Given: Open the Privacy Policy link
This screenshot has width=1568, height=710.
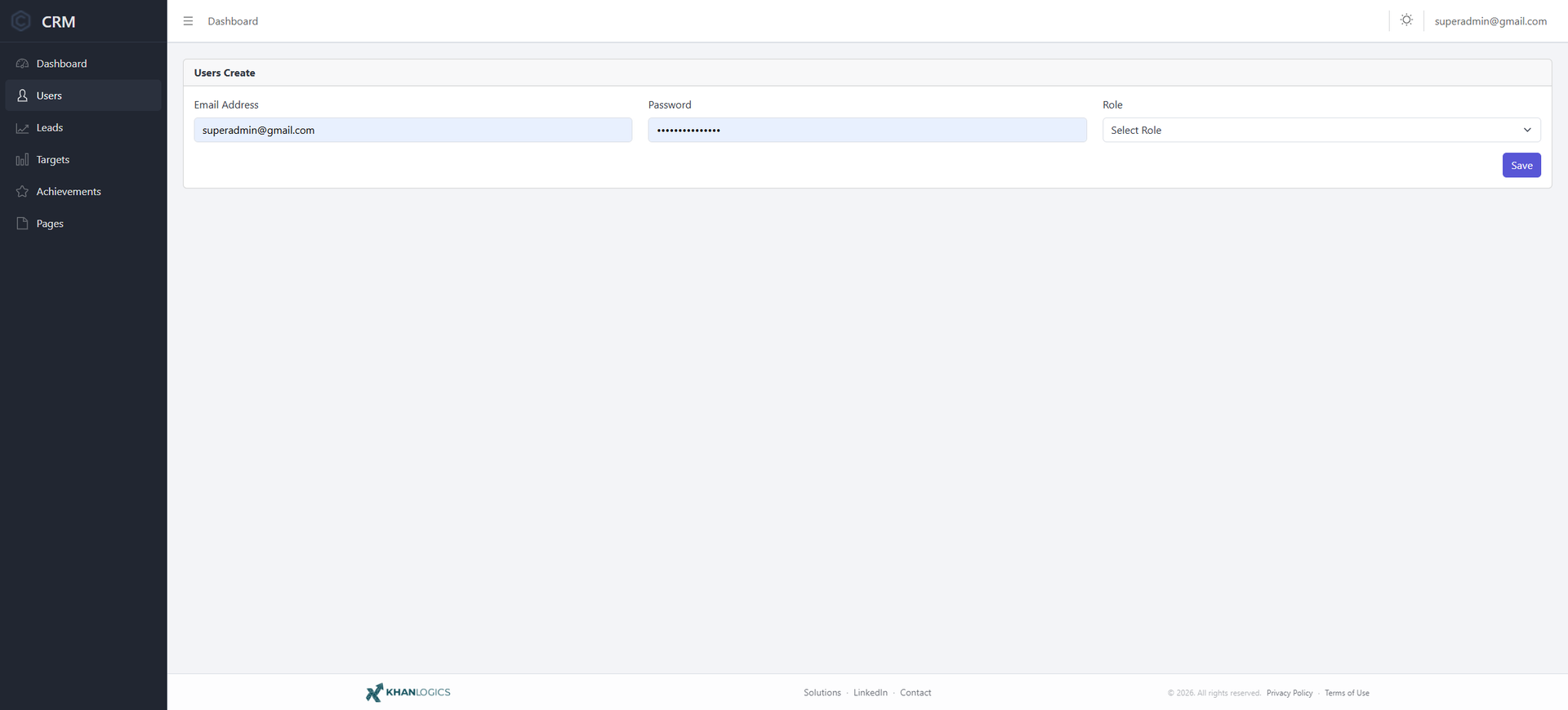Looking at the screenshot, I should click(1290, 693).
